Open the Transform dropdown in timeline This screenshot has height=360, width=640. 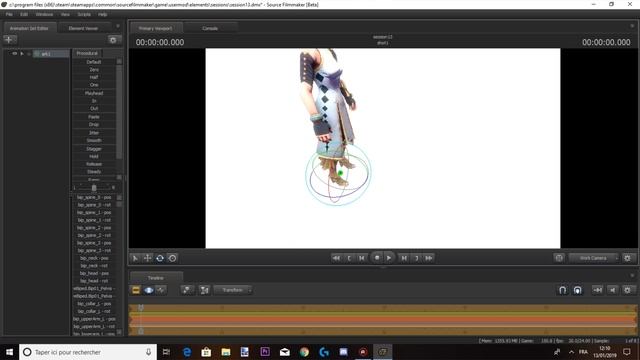tap(234, 290)
